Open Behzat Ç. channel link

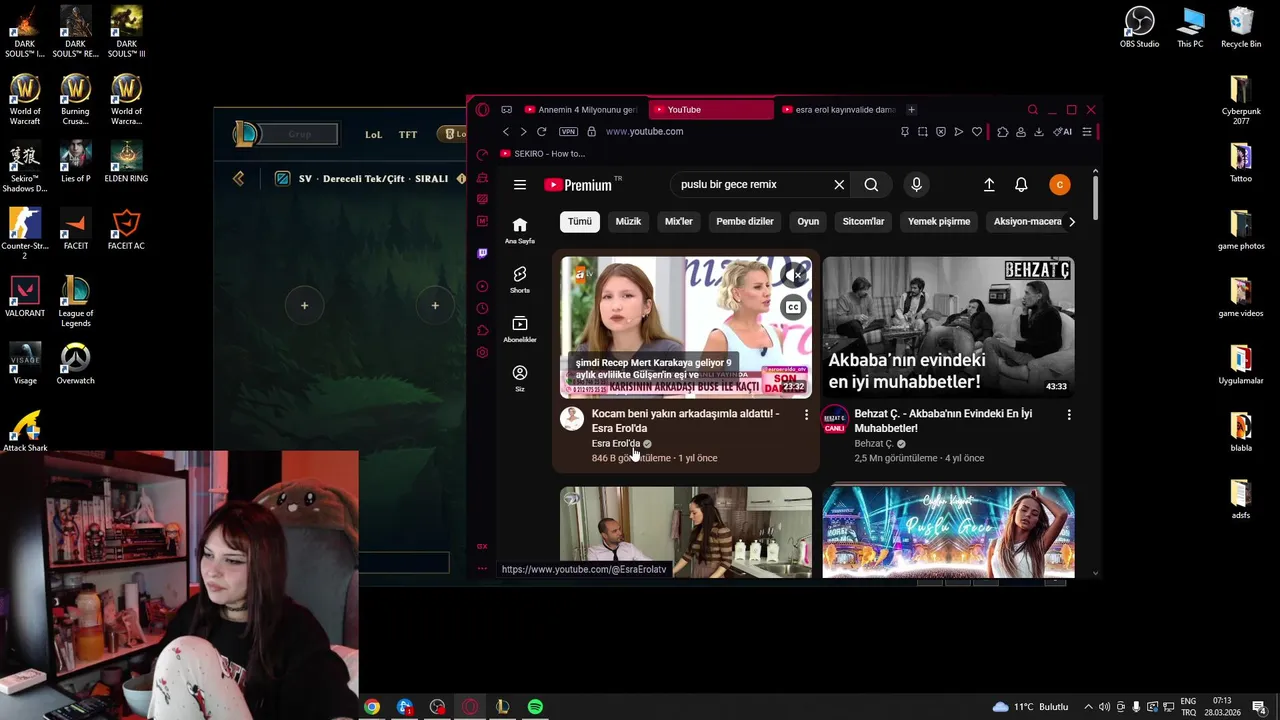(874, 444)
